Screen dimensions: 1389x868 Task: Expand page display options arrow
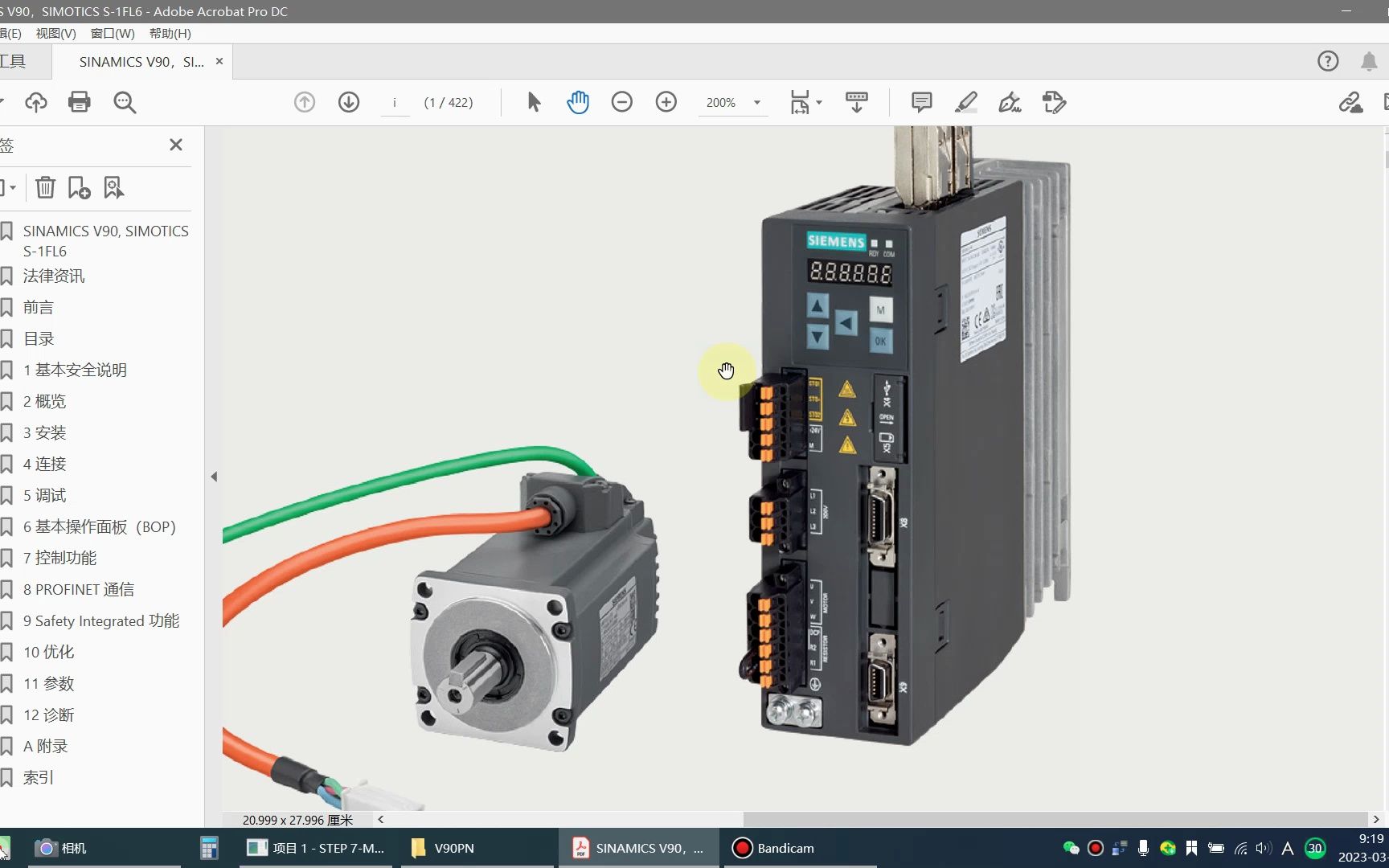point(819,102)
